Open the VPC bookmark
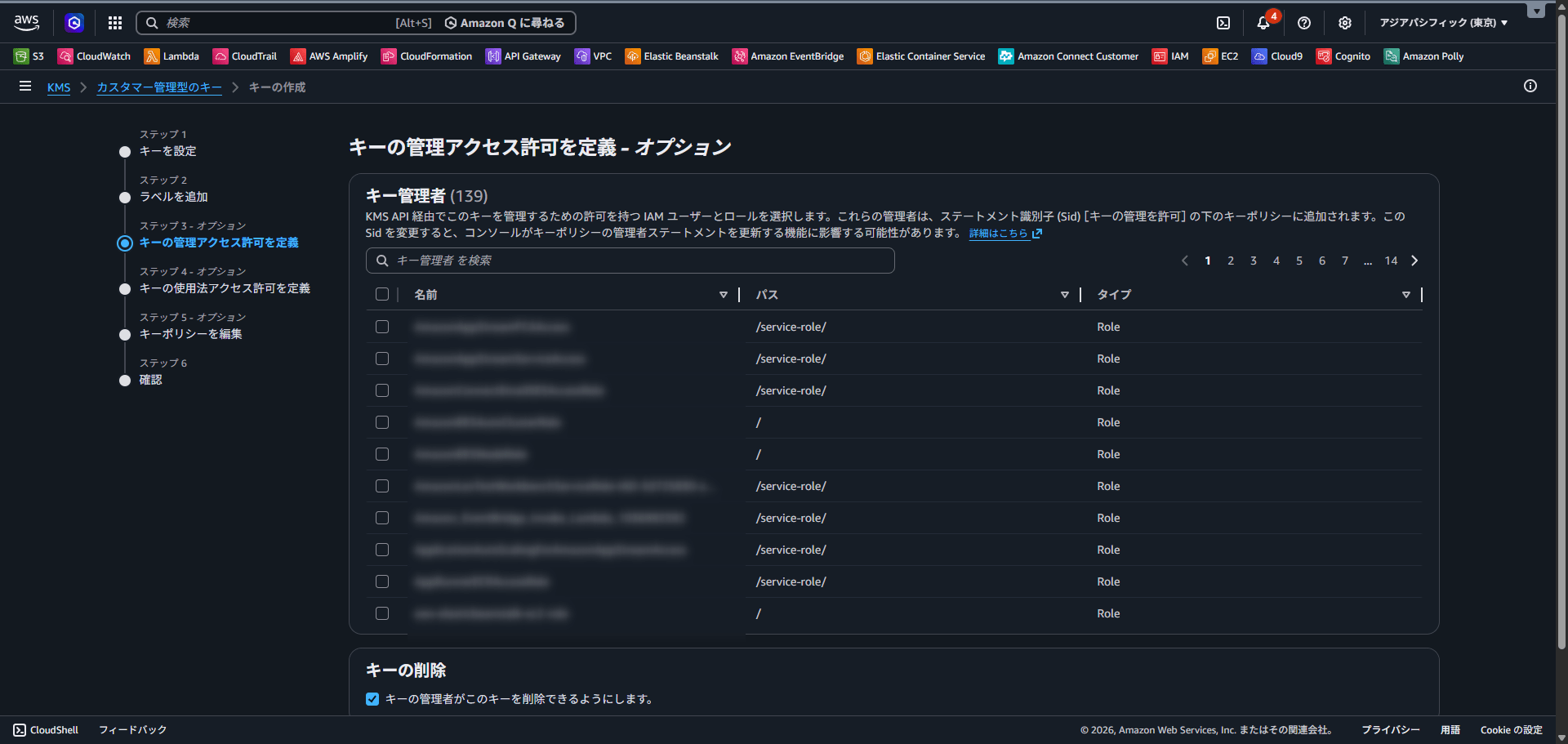Screen dimensions: 1568x744 click(x=594, y=56)
